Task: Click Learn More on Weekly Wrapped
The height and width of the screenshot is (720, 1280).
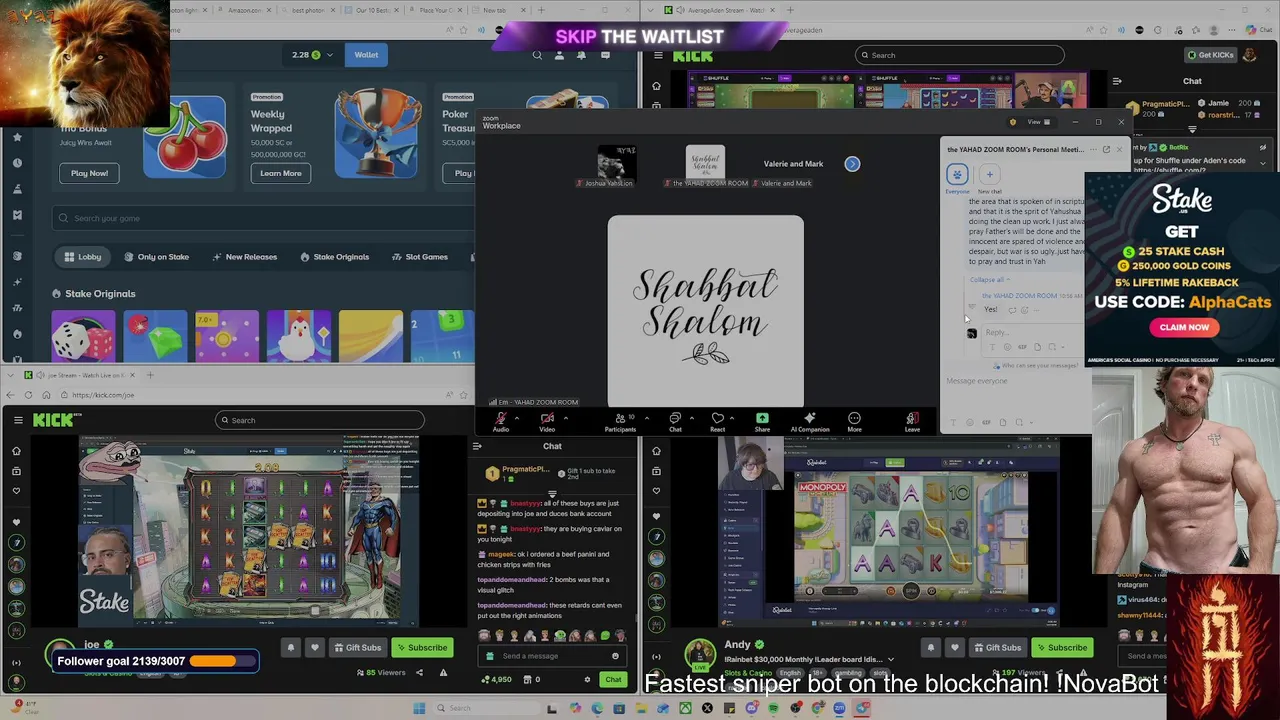Action: point(281,173)
